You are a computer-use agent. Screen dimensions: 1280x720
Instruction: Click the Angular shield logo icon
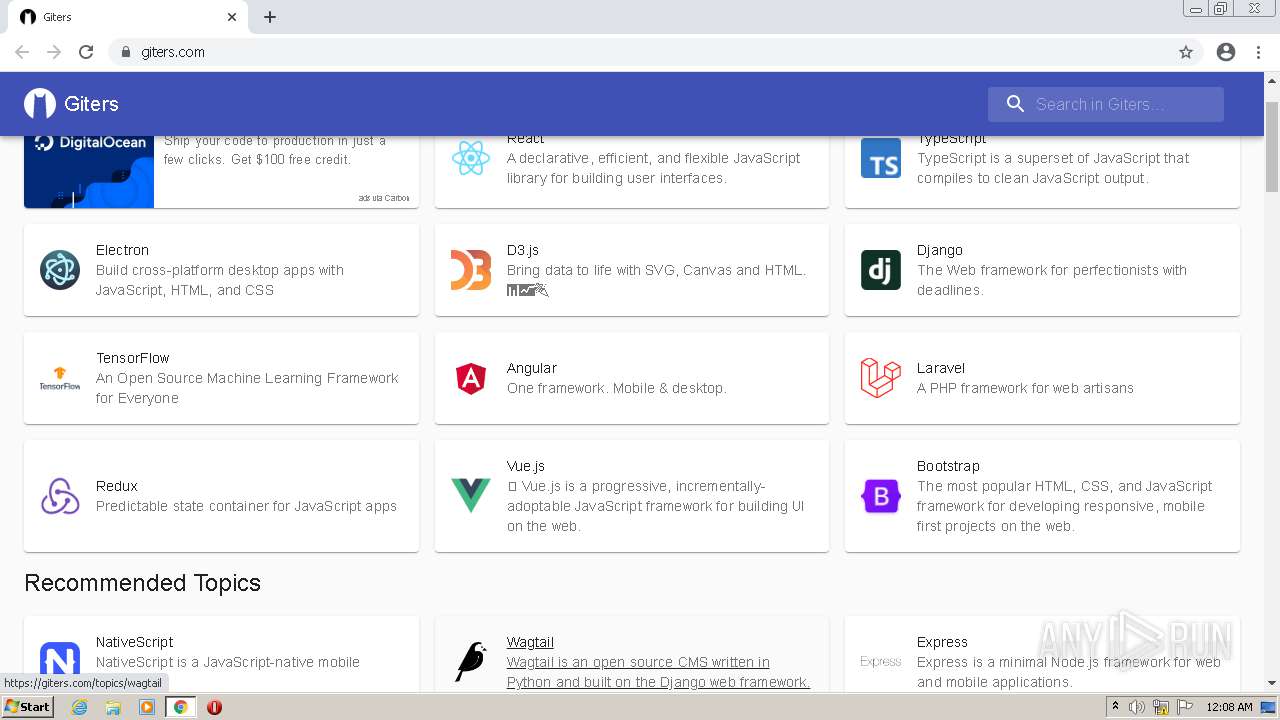tap(470, 378)
